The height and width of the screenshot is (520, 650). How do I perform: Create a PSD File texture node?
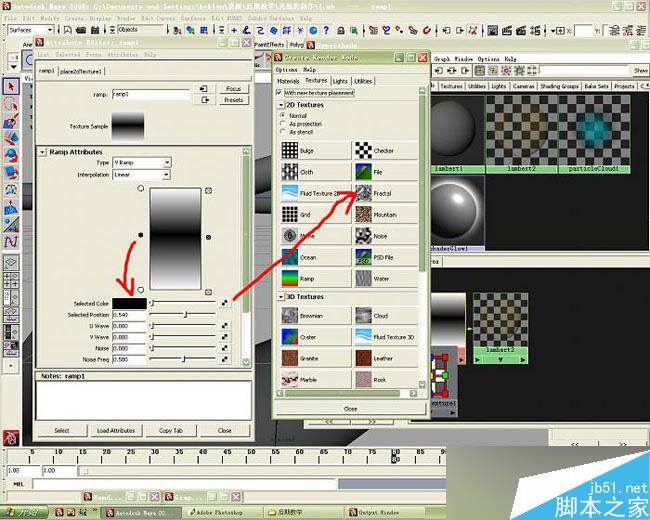tap(386, 258)
